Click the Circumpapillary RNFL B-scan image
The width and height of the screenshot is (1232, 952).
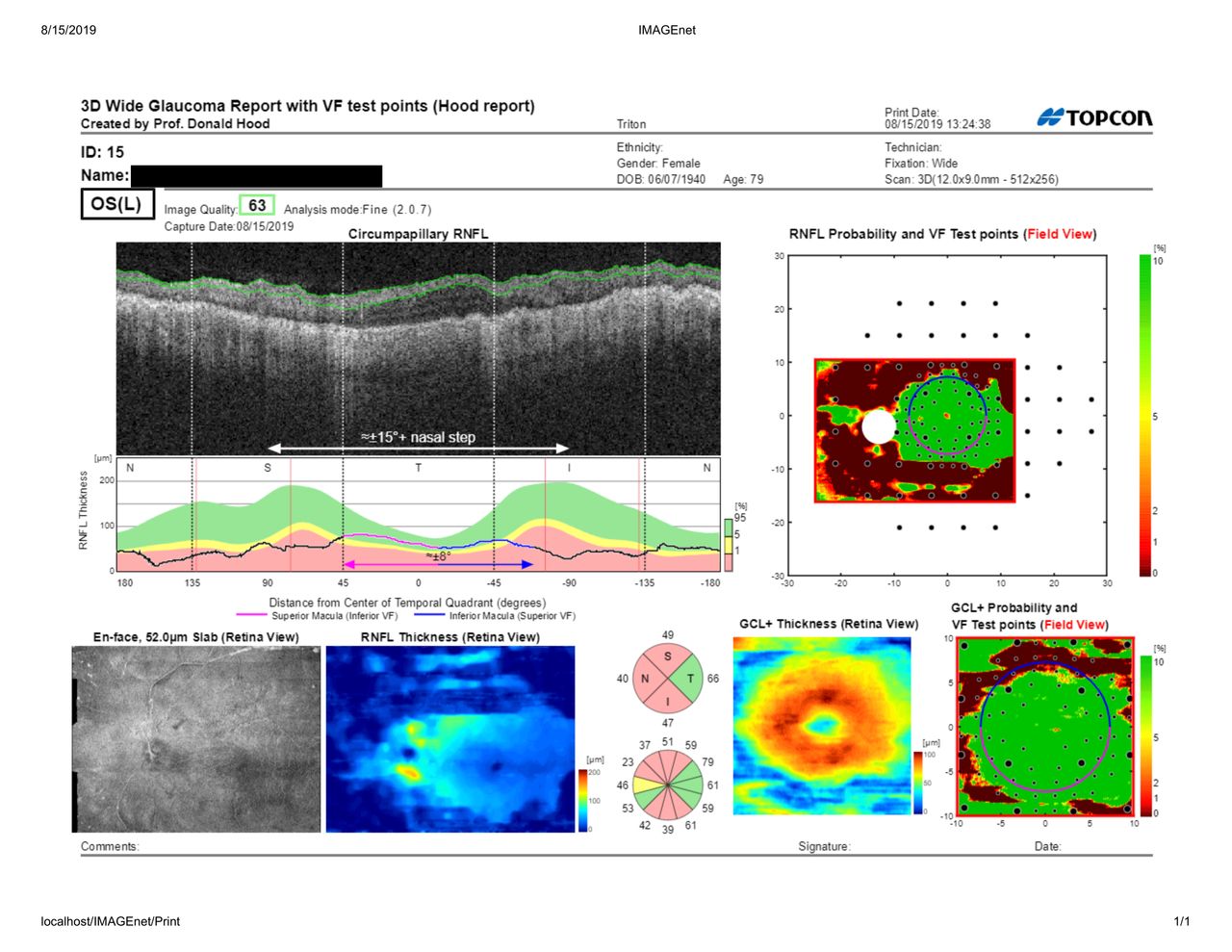[x=418, y=347]
